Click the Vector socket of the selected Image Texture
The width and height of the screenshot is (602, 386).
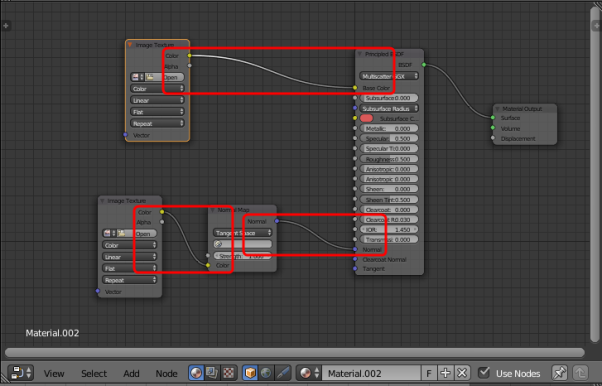[x=125, y=135]
